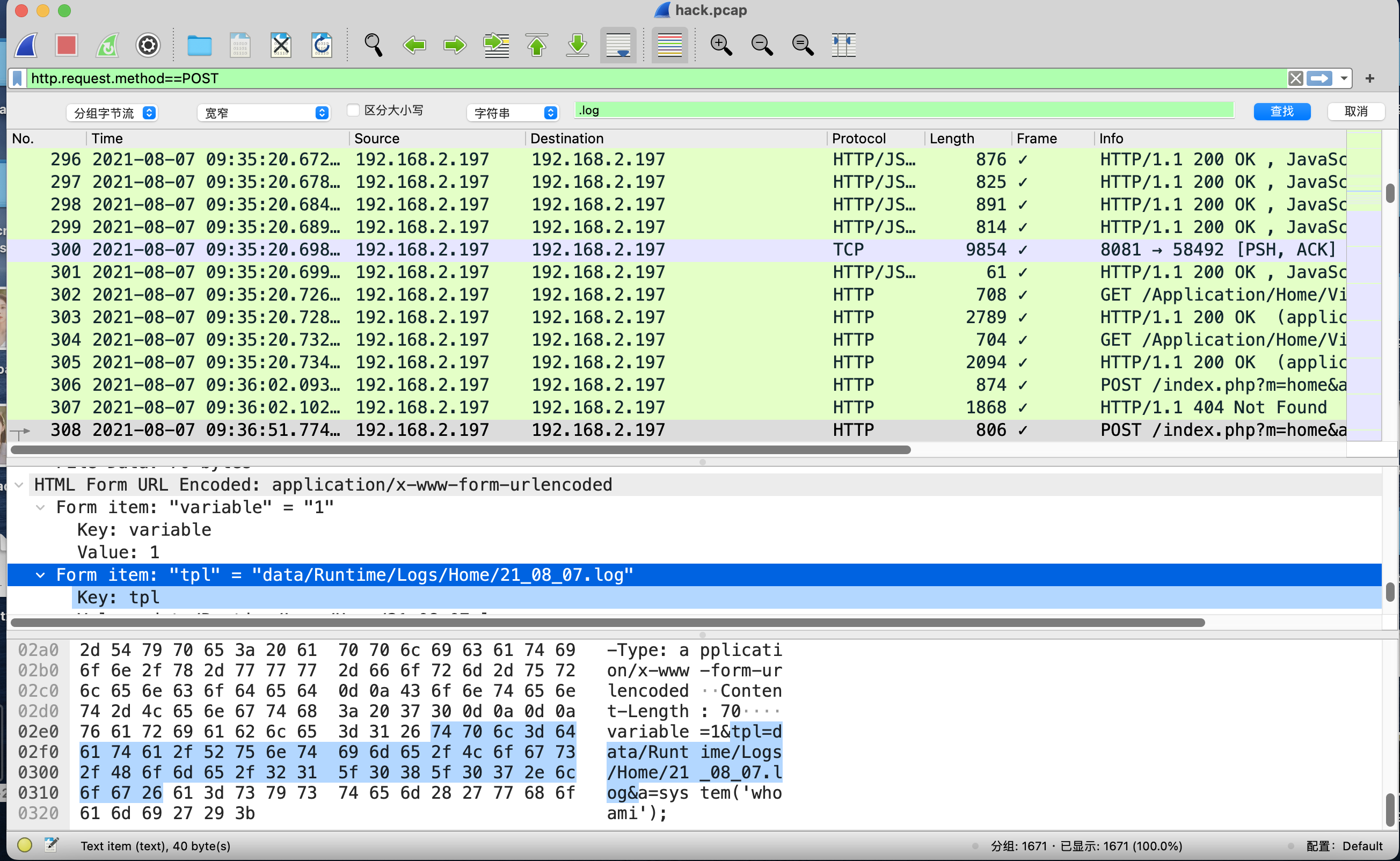Save the capture file
The width and height of the screenshot is (1400, 861).
point(240,45)
